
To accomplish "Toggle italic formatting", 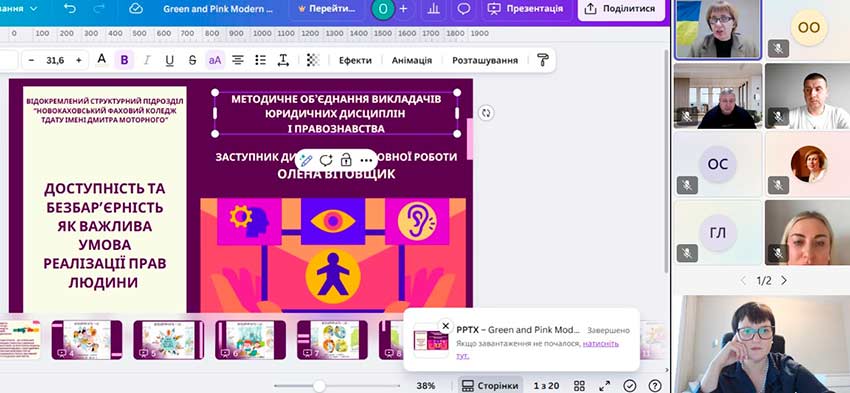I will tap(147, 60).
